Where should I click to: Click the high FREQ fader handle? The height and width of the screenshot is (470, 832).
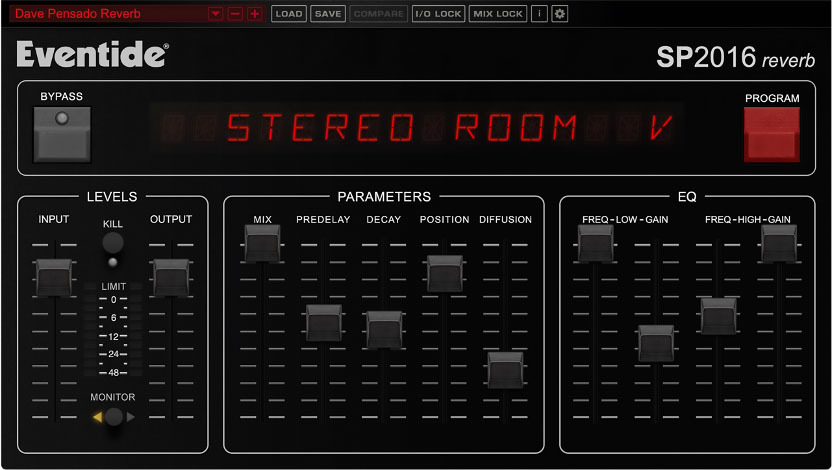click(718, 316)
